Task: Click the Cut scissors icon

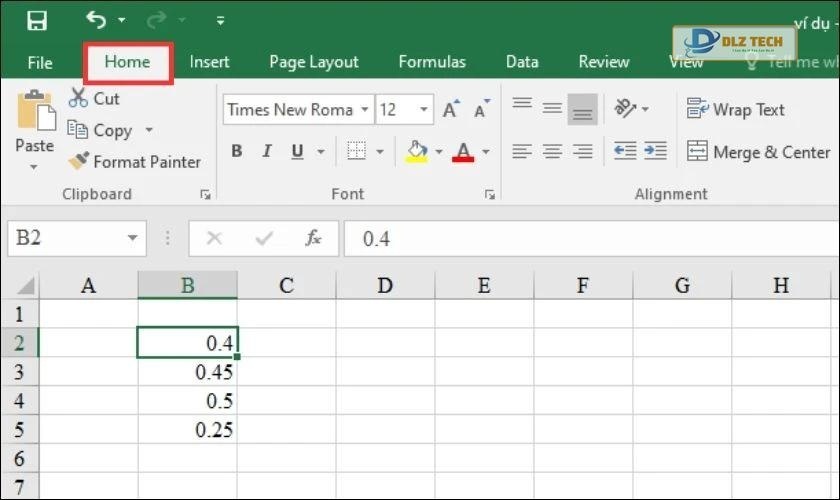Action: [79, 98]
